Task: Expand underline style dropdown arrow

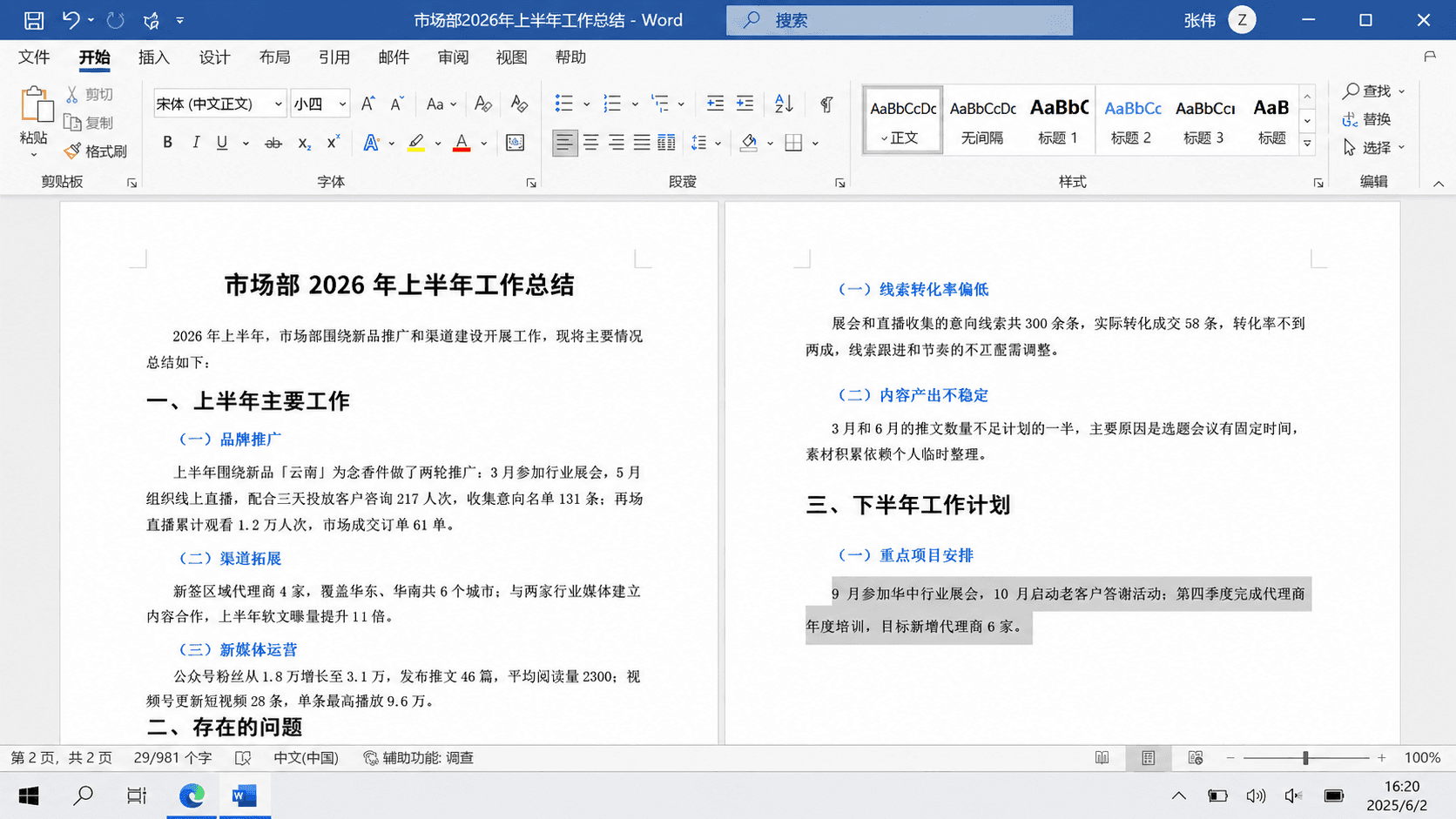Action: tap(246, 144)
